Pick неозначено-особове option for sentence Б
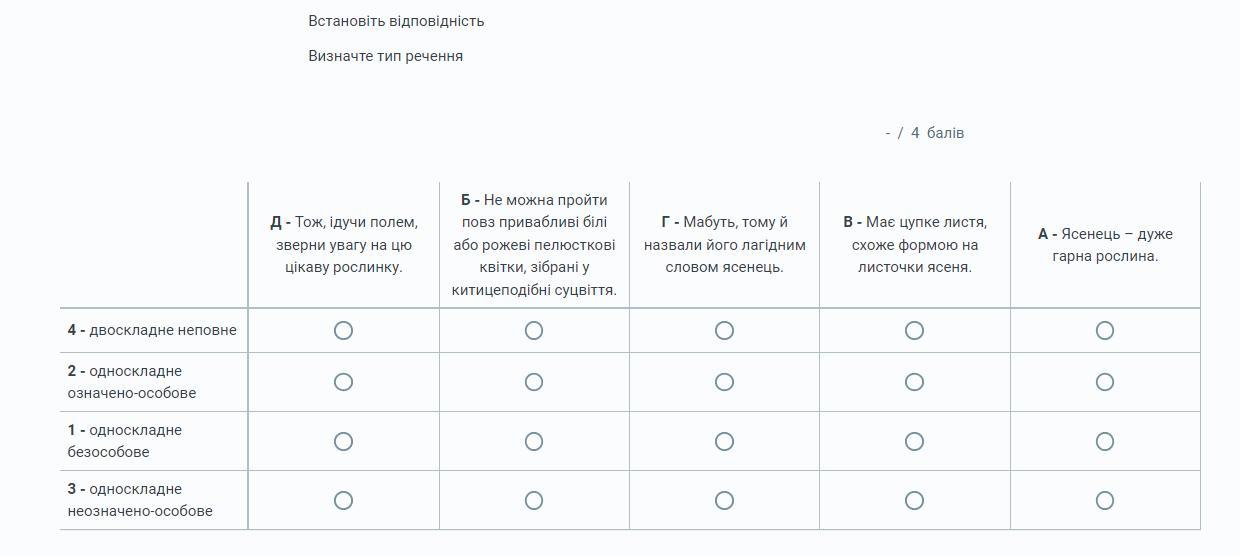 click(534, 500)
